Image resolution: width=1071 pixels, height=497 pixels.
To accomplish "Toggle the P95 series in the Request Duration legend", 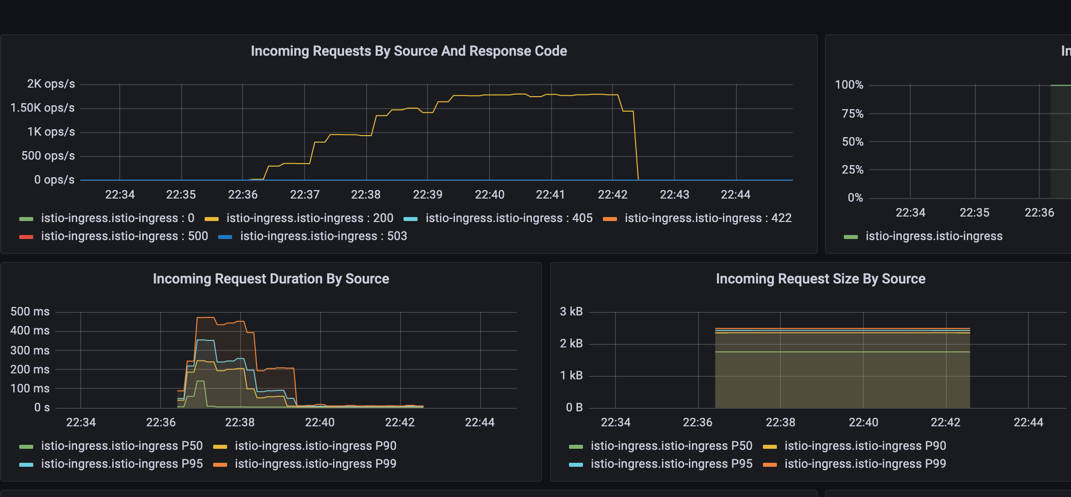I will 122,464.
